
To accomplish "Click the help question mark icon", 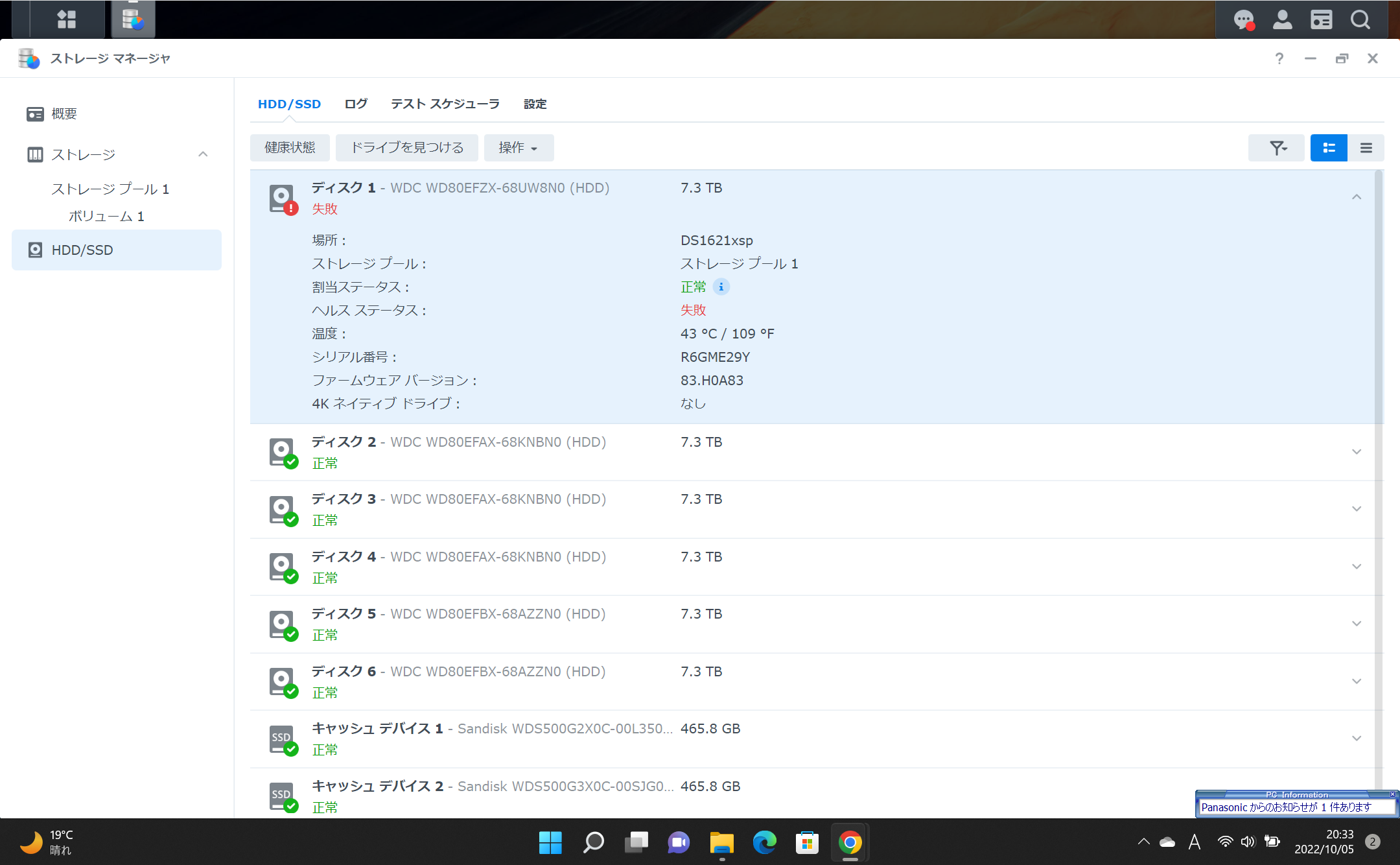I will point(1279,58).
